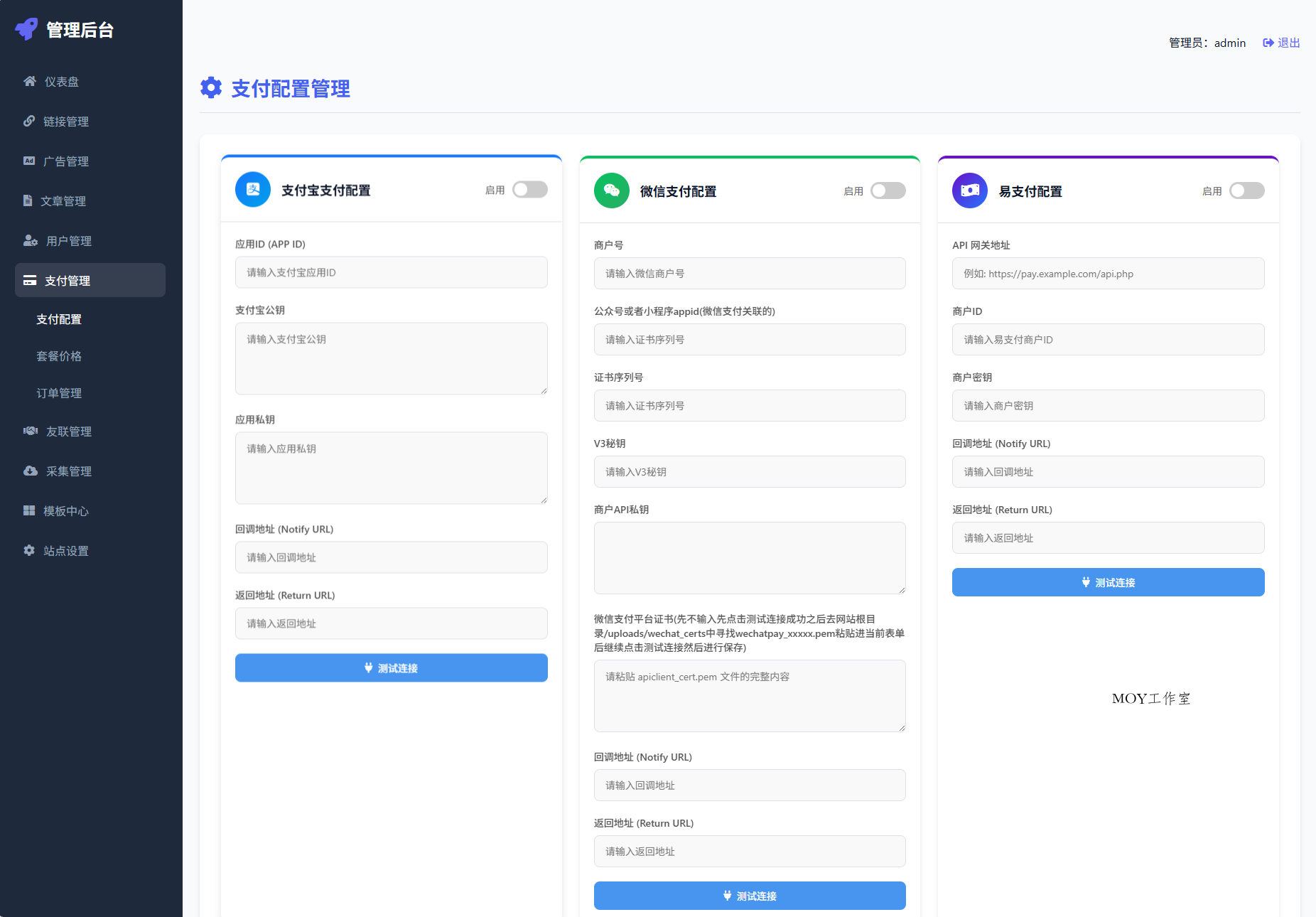
Task: Click the 友联管理 sidebar icon
Action: coord(29,431)
